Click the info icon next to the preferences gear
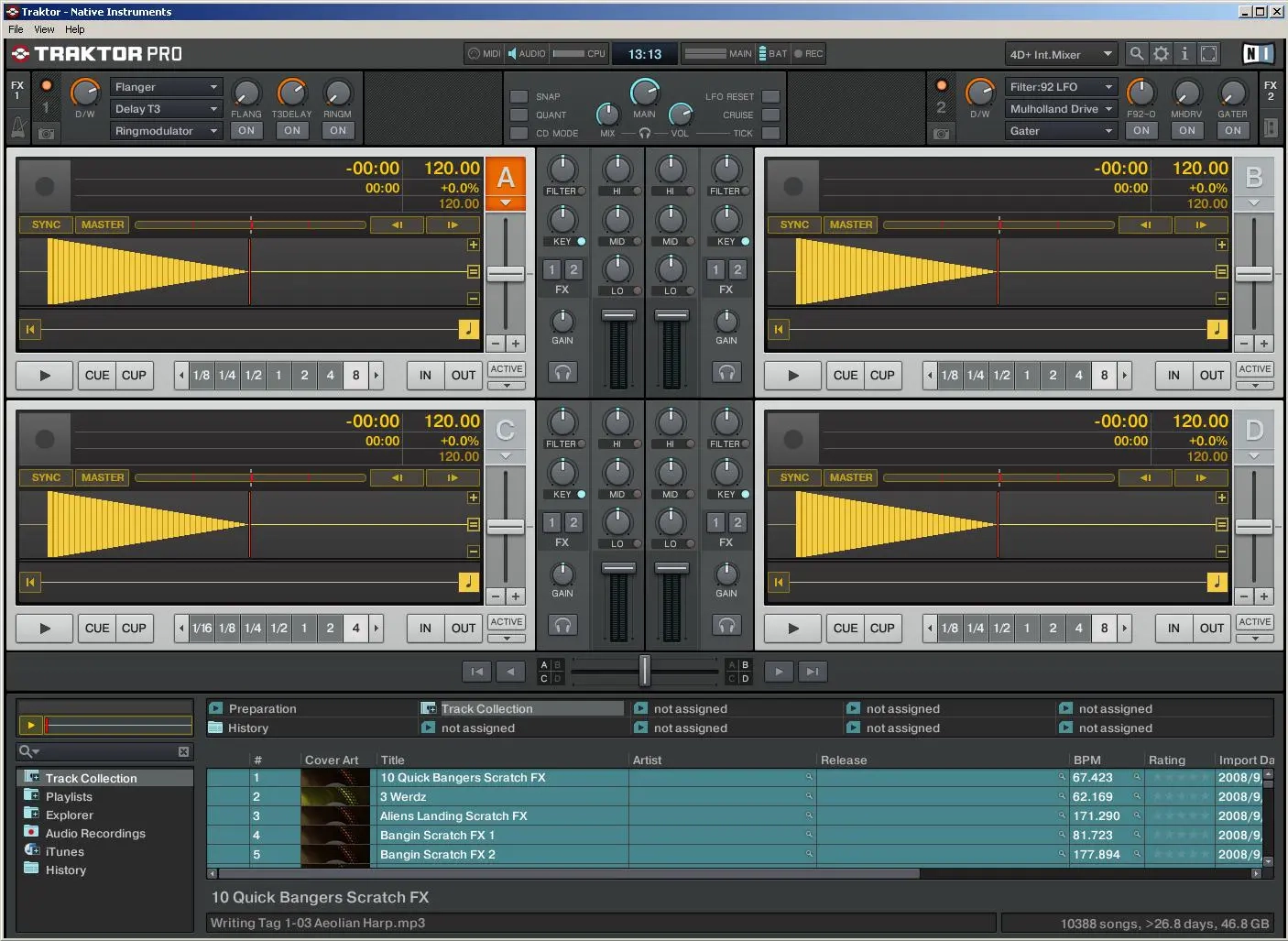Screen dimensions: 1288x941 coord(1184,53)
